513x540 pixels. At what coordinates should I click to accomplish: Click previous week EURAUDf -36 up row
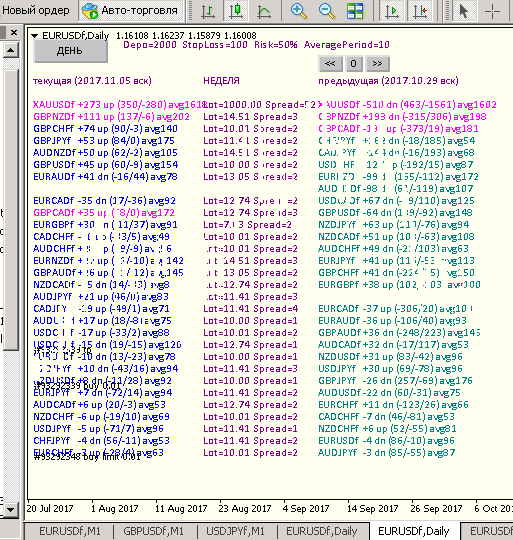pos(392,321)
